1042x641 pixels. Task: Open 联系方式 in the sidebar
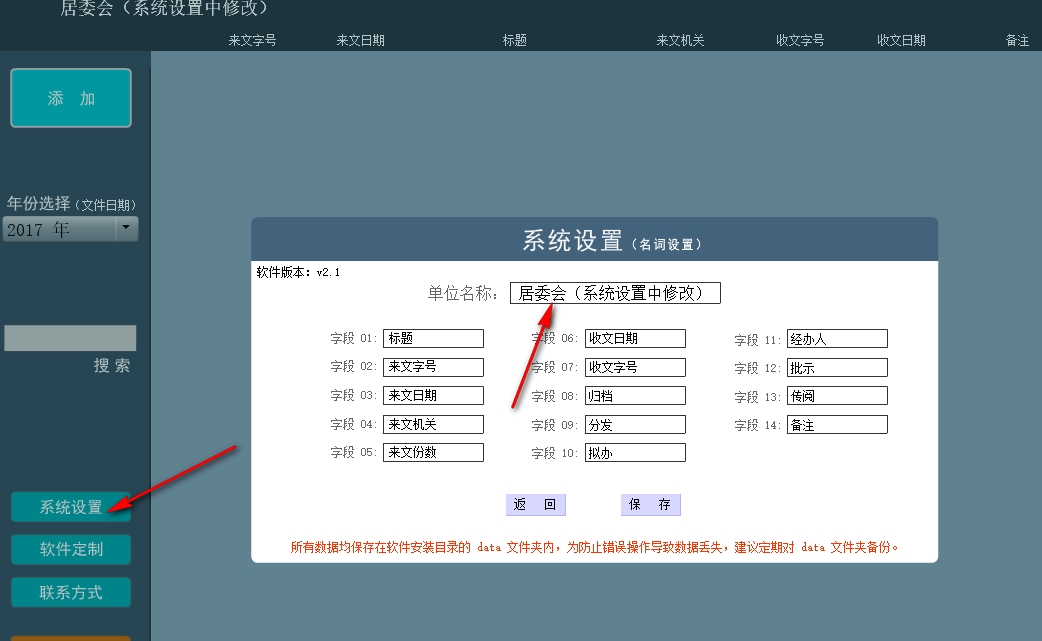click(71, 592)
